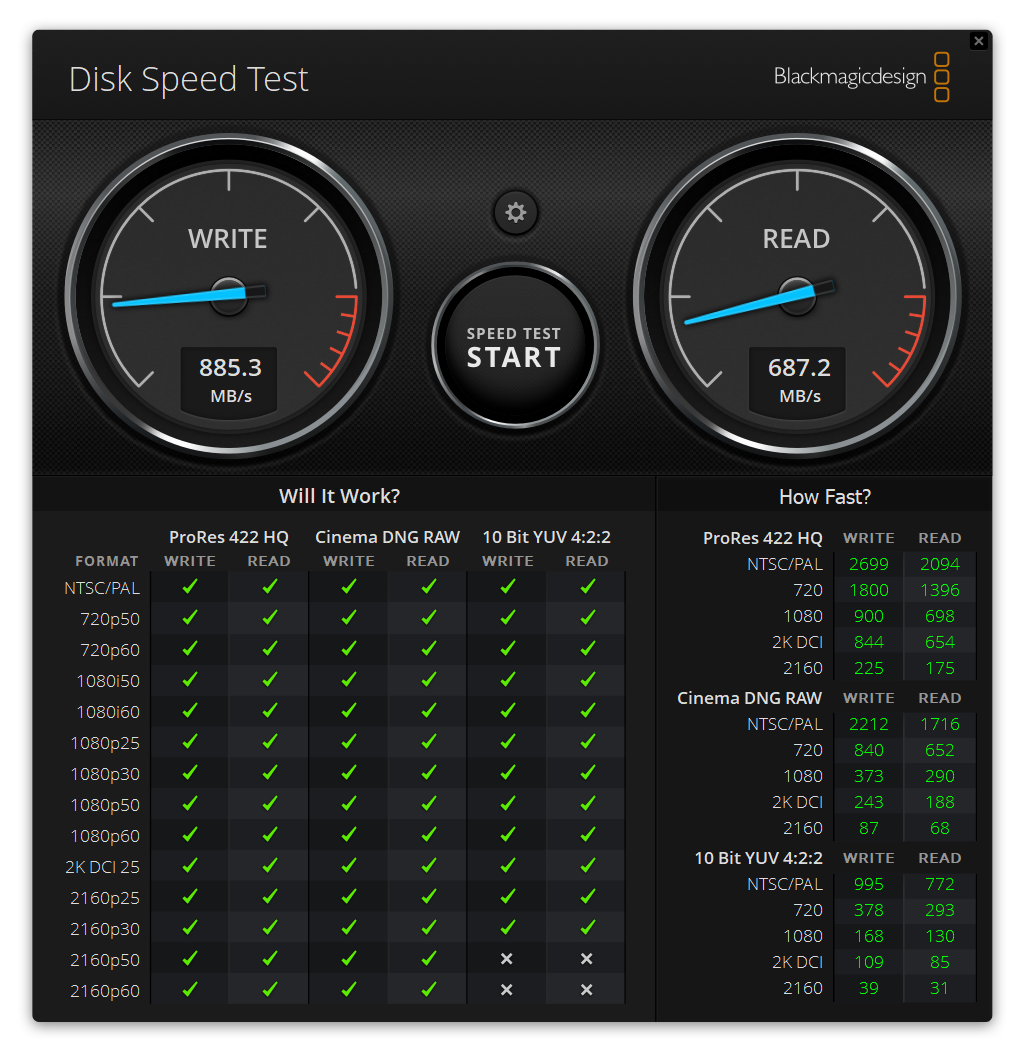Click the 1080p25 Cinema DNG RAW write checkmark
Viewport: 1025px width, 1058px height.
coord(348,742)
